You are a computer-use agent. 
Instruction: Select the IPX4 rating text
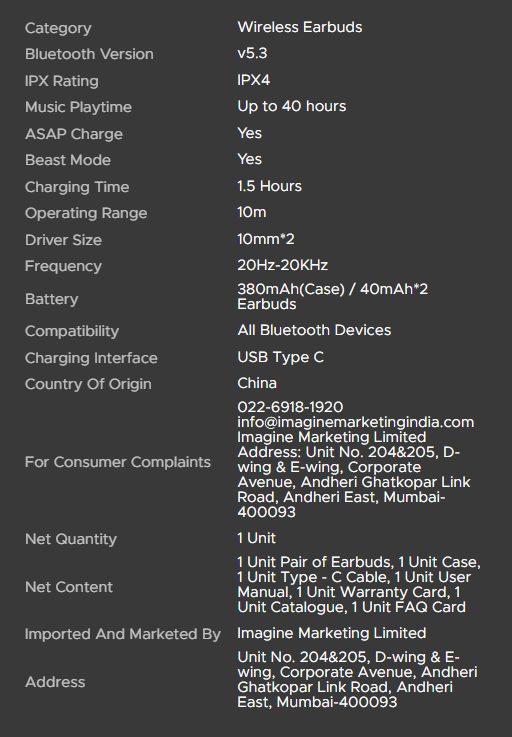click(253, 80)
